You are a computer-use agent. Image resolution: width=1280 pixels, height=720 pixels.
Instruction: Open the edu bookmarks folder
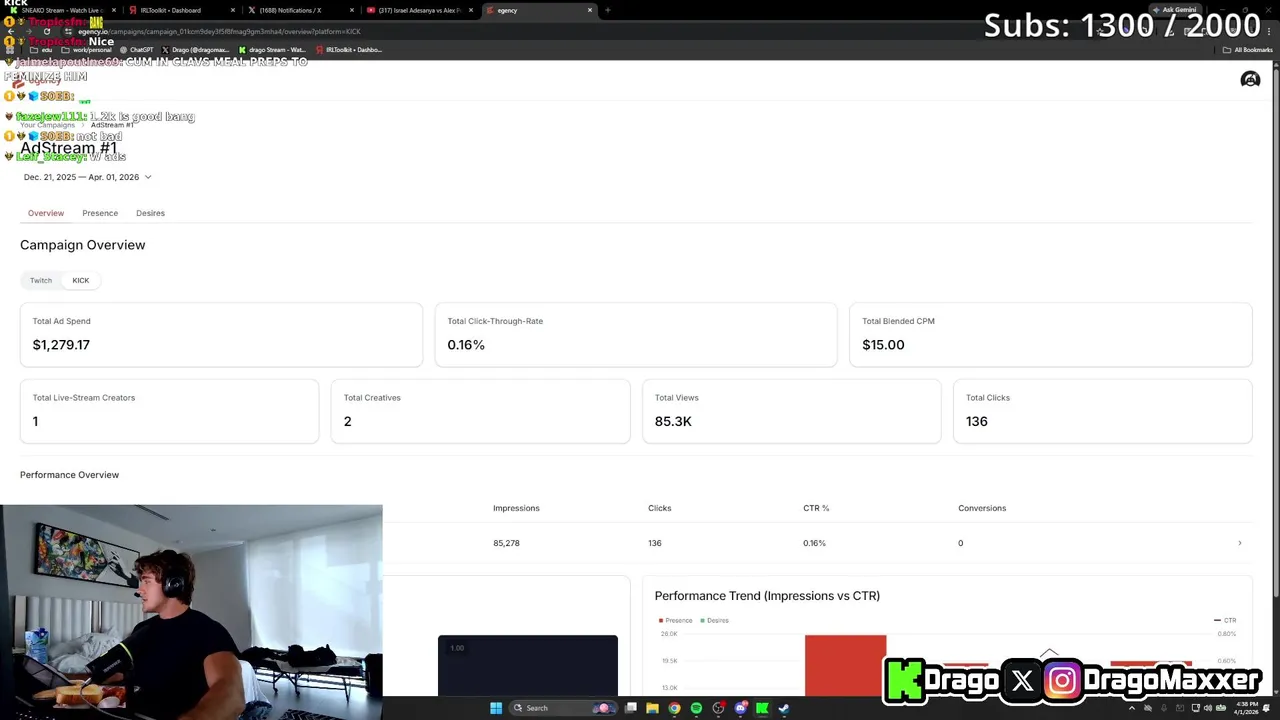point(41,50)
